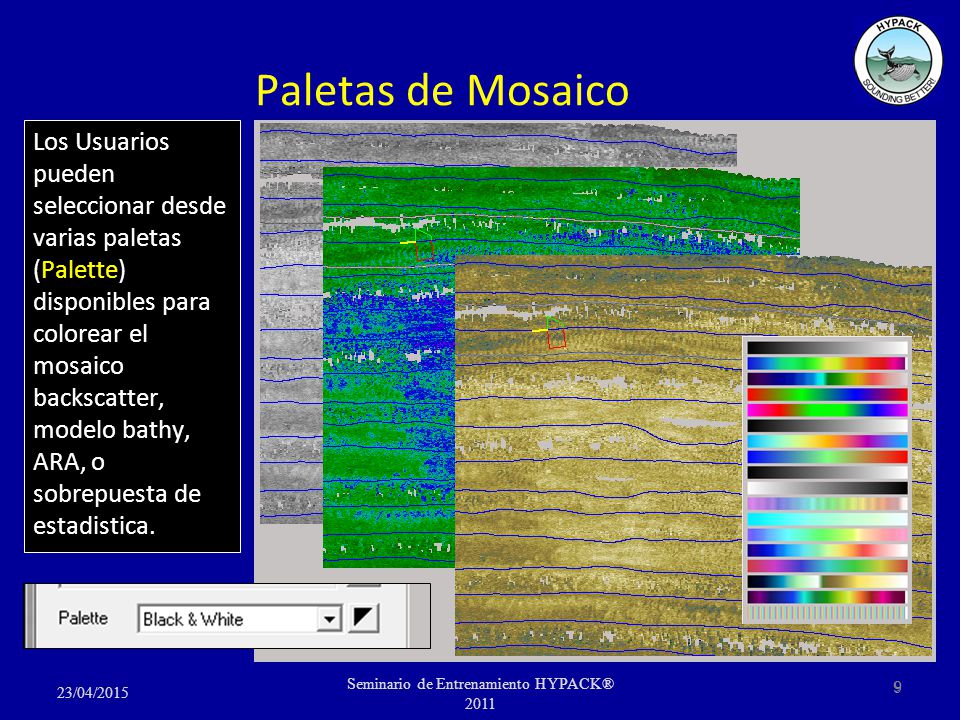Select the blue to green to red palette strip
This screenshot has height=720, width=960.
coord(827,457)
